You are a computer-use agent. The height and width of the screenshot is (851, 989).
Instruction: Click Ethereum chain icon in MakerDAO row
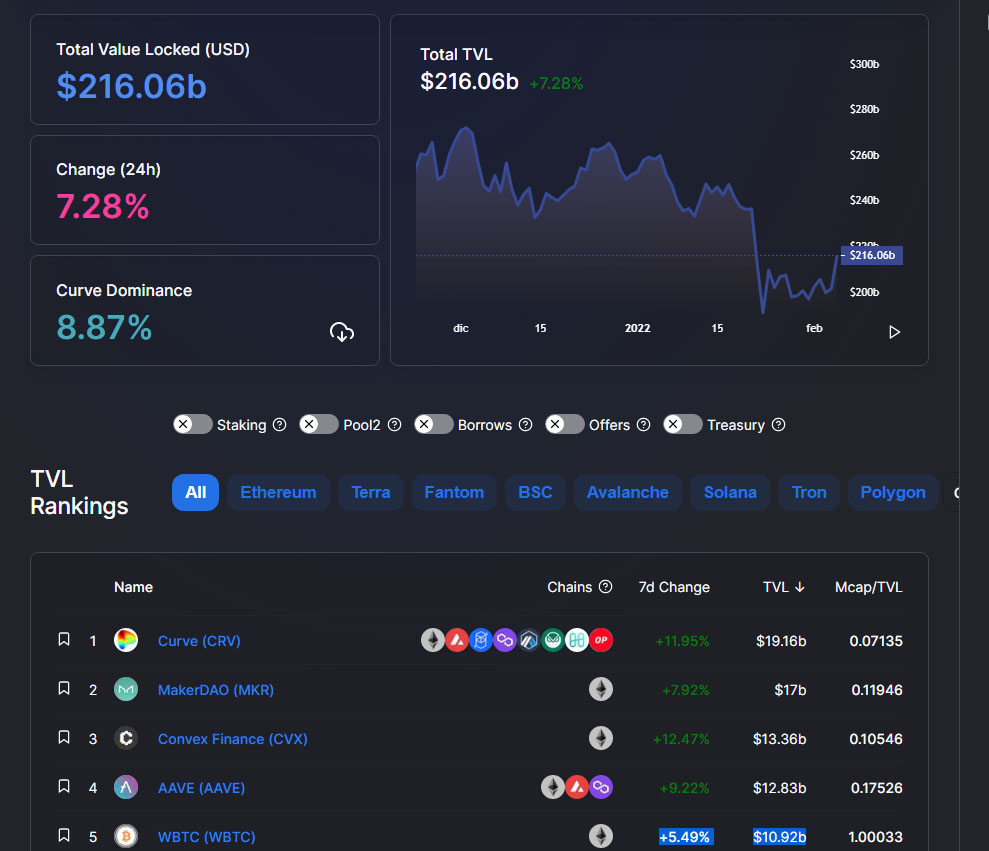[601, 689]
